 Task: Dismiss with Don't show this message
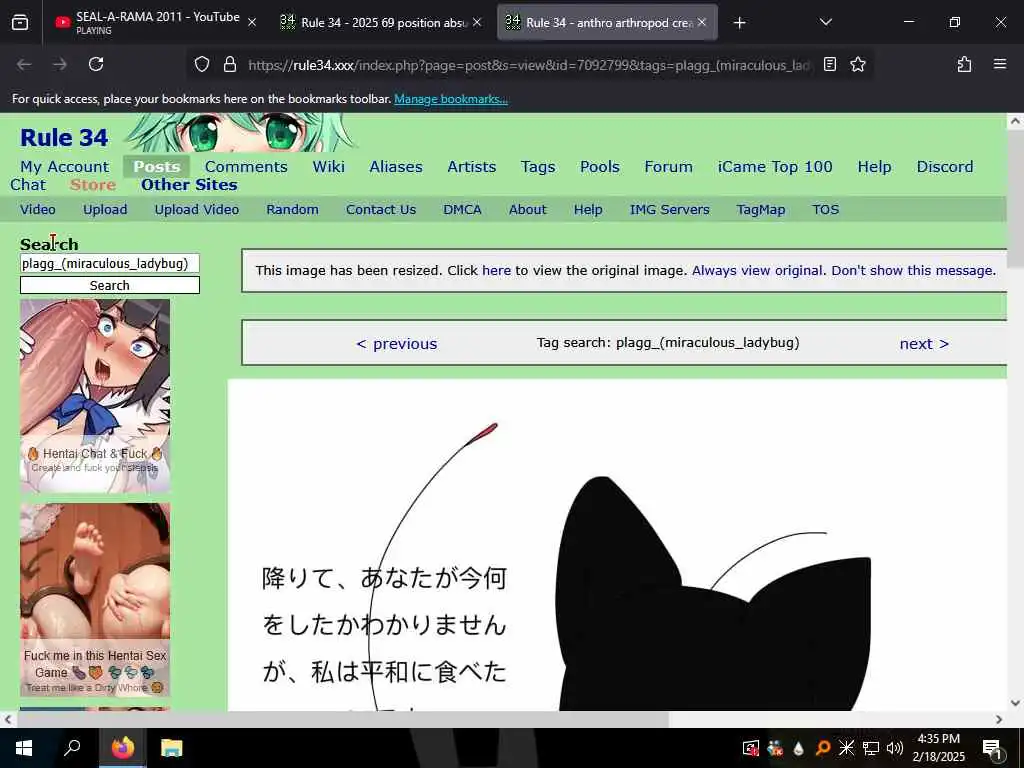(913, 270)
